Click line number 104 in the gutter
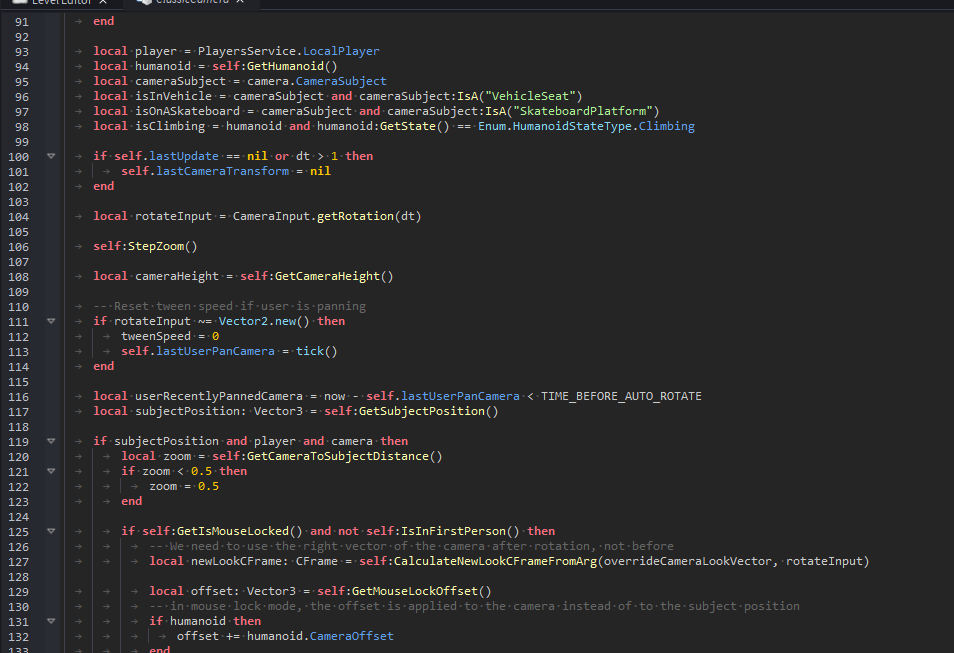This screenshot has height=653, width=954. point(18,217)
